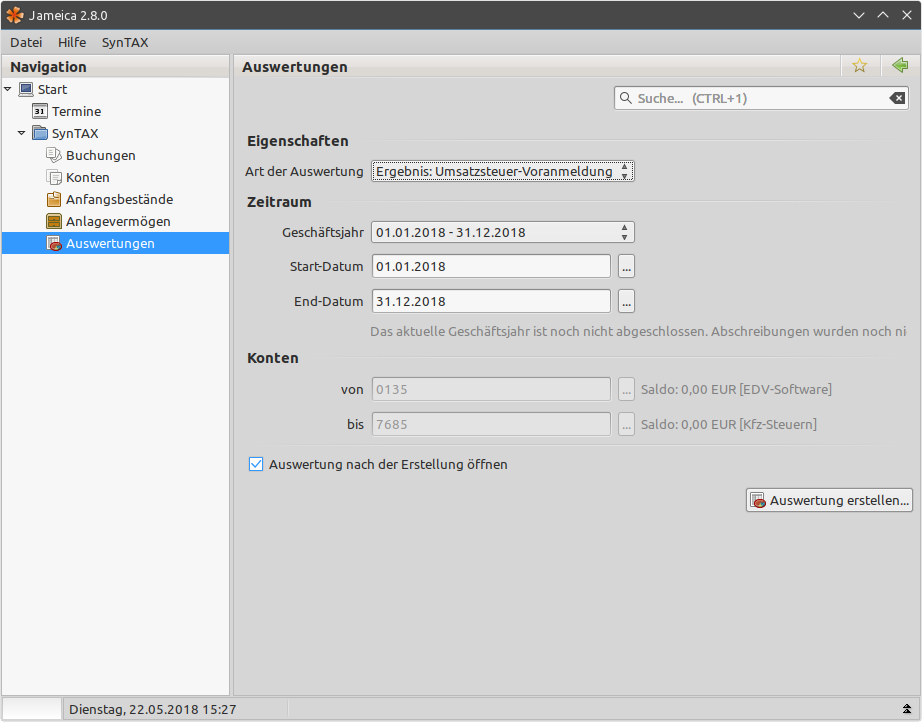The height and width of the screenshot is (722, 922).
Task: Click the bis account chooser button
Action: [626, 424]
